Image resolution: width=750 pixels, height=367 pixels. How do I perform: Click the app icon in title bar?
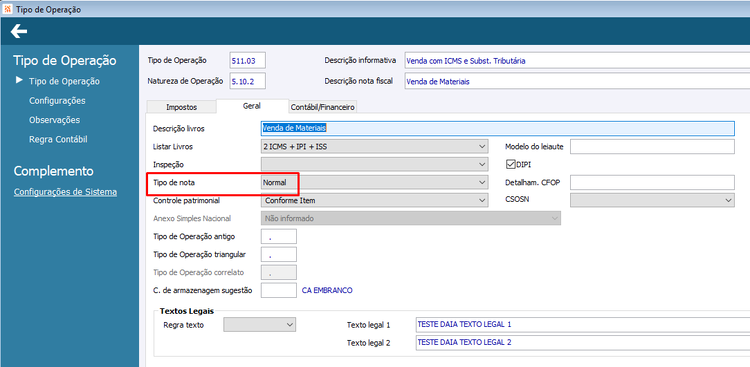click(8, 9)
